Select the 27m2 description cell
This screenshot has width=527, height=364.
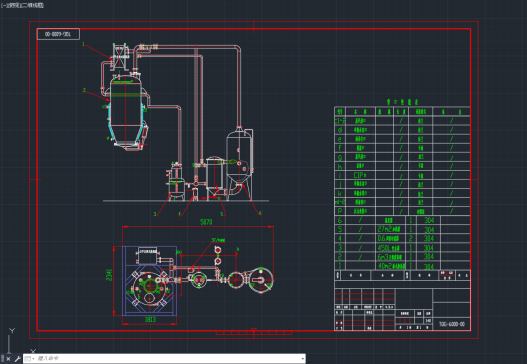390,229
